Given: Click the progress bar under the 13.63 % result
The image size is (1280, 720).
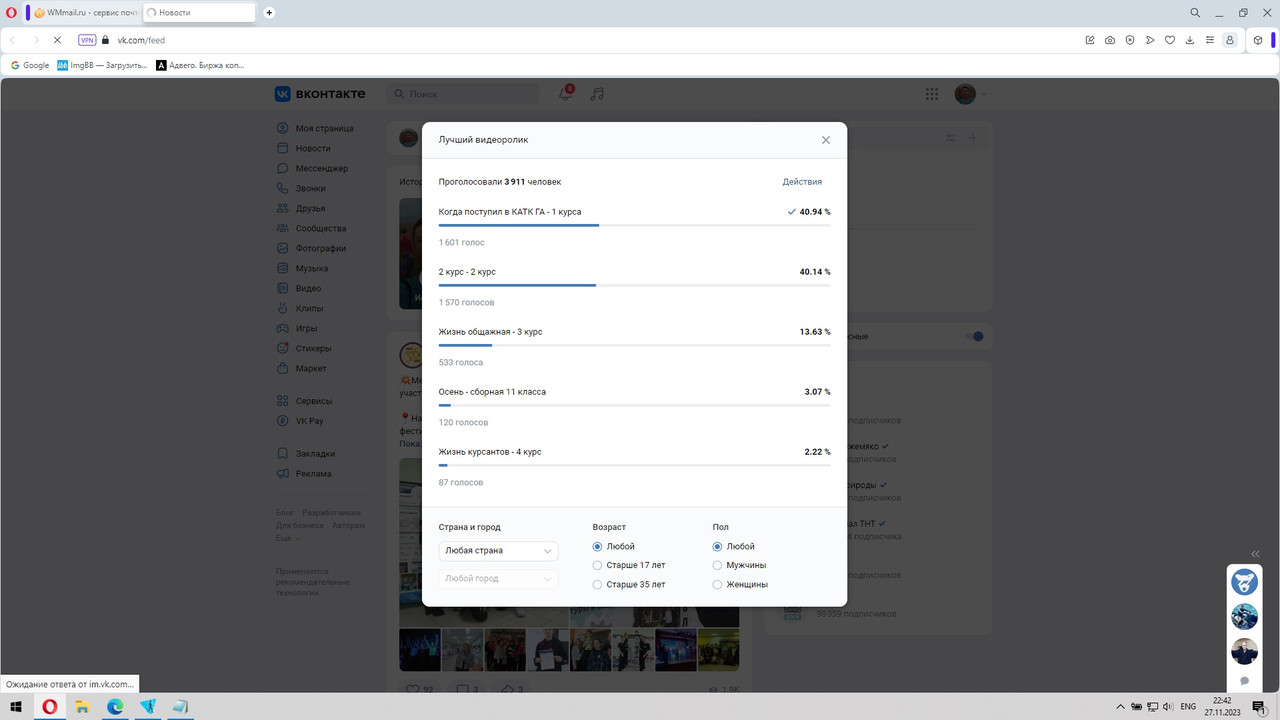Looking at the screenshot, I should [x=634, y=345].
